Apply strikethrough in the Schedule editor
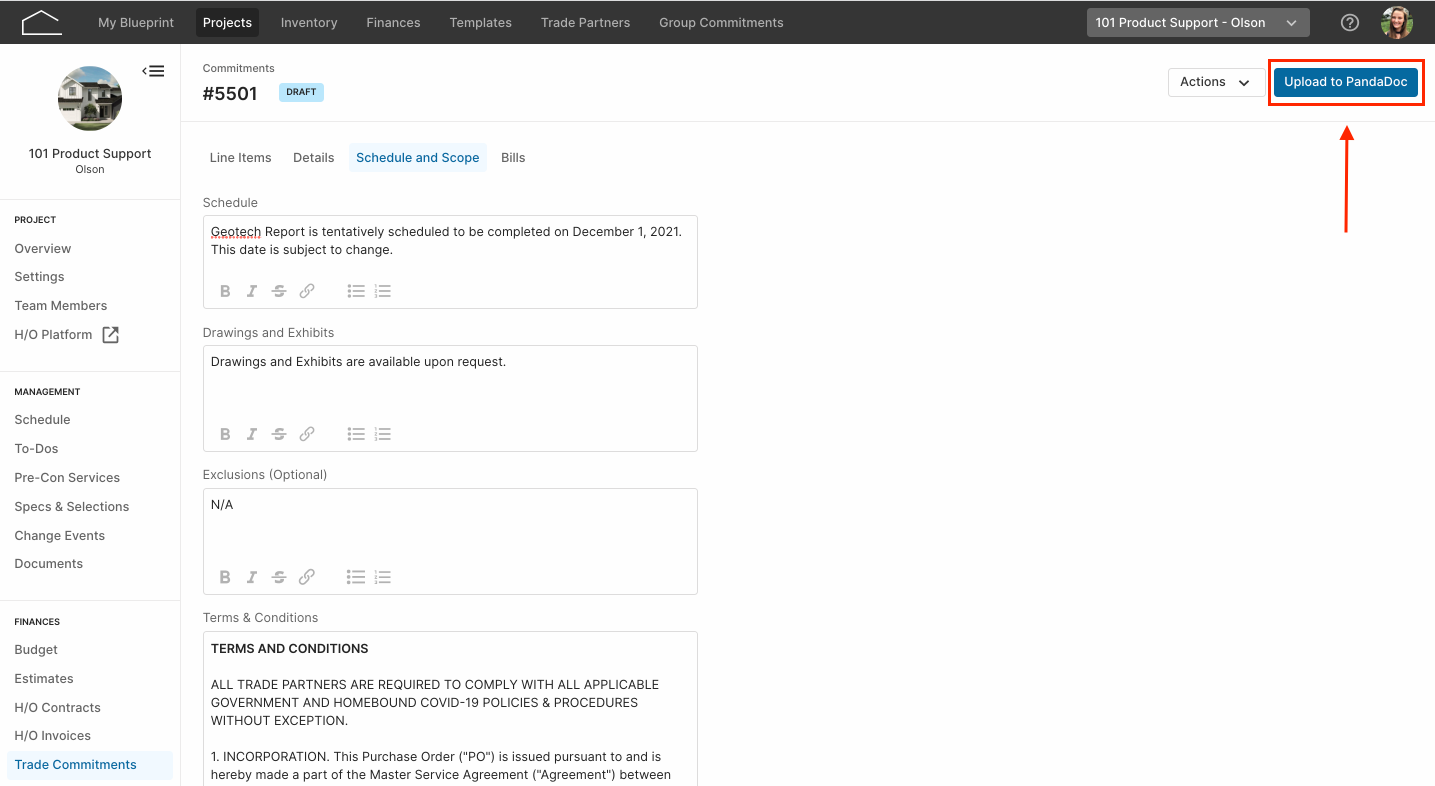Screen dimensions: 1435x786 [279, 291]
